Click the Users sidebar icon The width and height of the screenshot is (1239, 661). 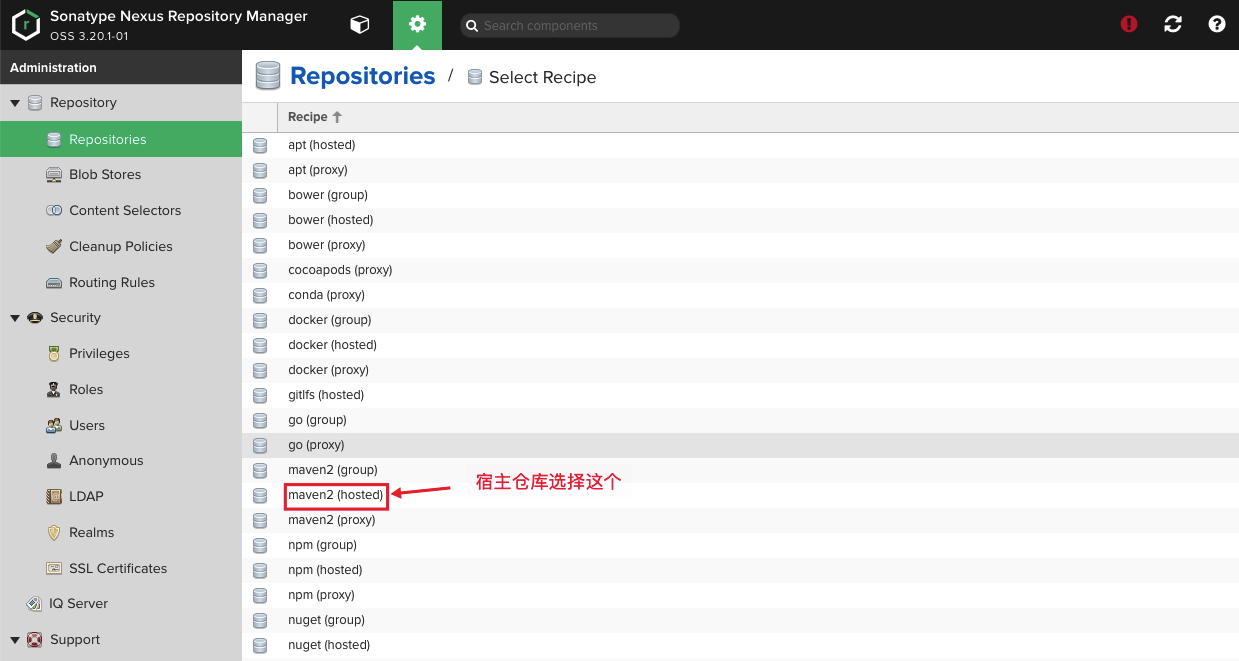click(x=54, y=426)
